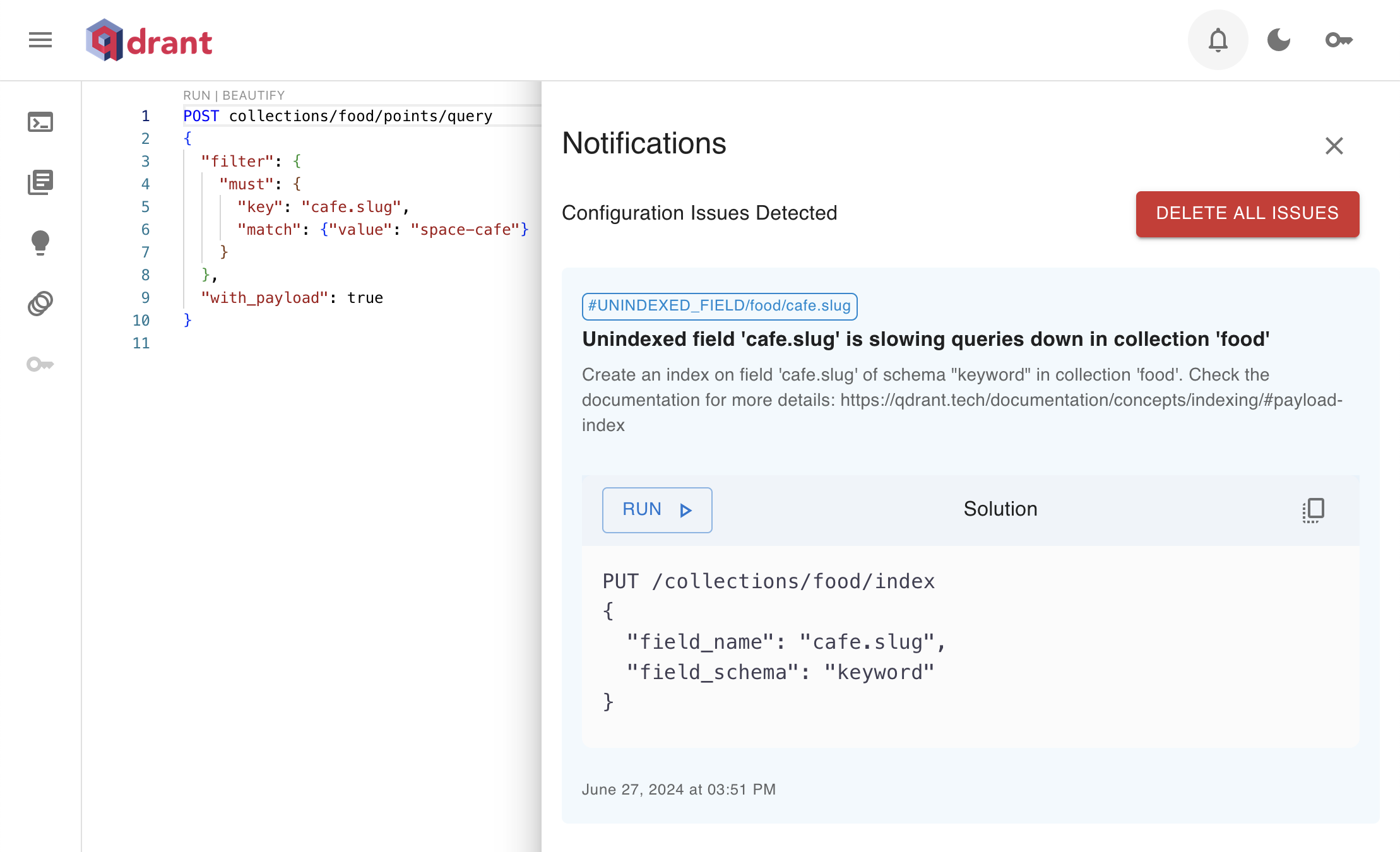Click DELETE ALL ISSUES button
The image size is (1400, 852).
pyautogui.click(x=1247, y=214)
